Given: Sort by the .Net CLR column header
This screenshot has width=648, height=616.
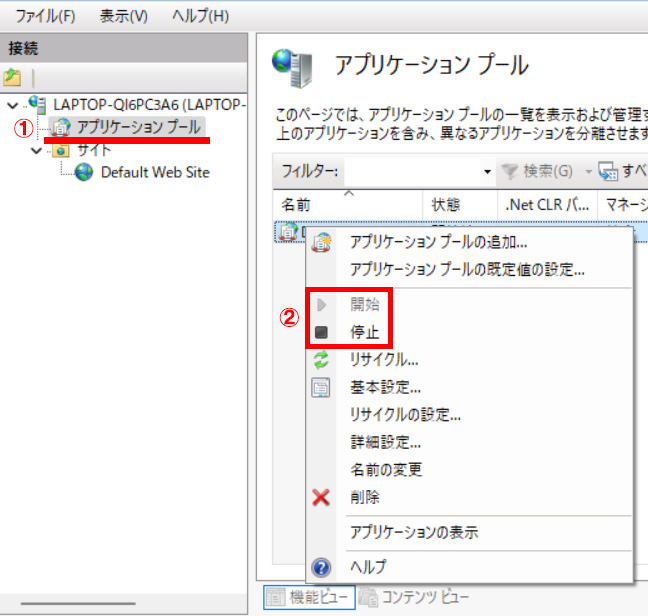Looking at the screenshot, I should (x=547, y=205).
